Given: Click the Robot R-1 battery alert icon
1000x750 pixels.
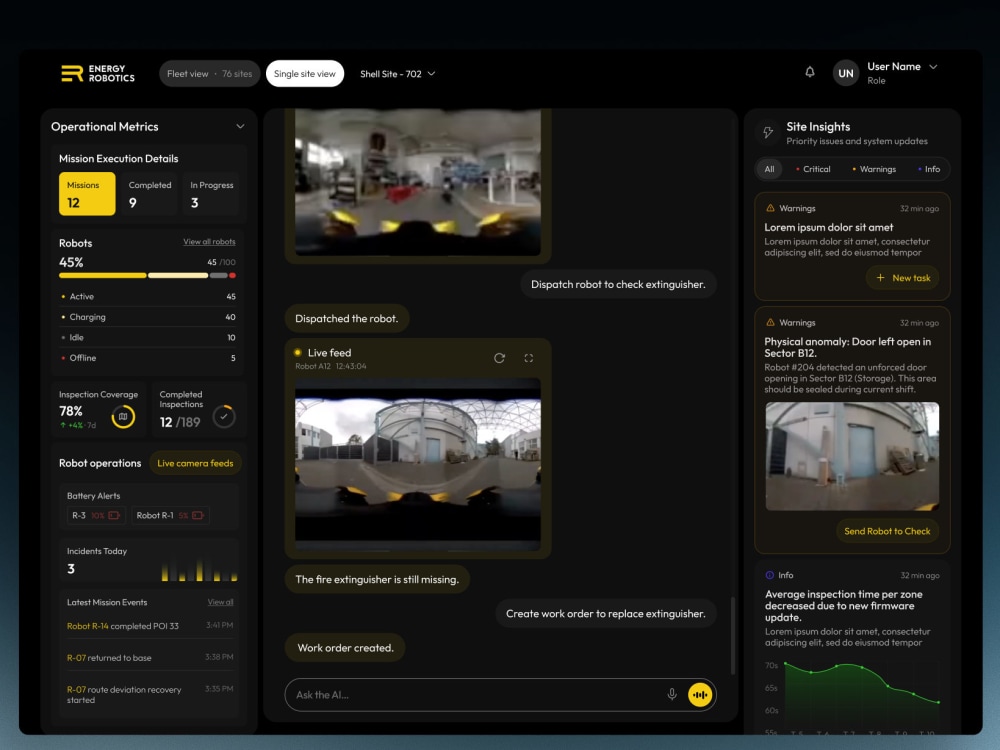Looking at the screenshot, I should tap(198, 515).
